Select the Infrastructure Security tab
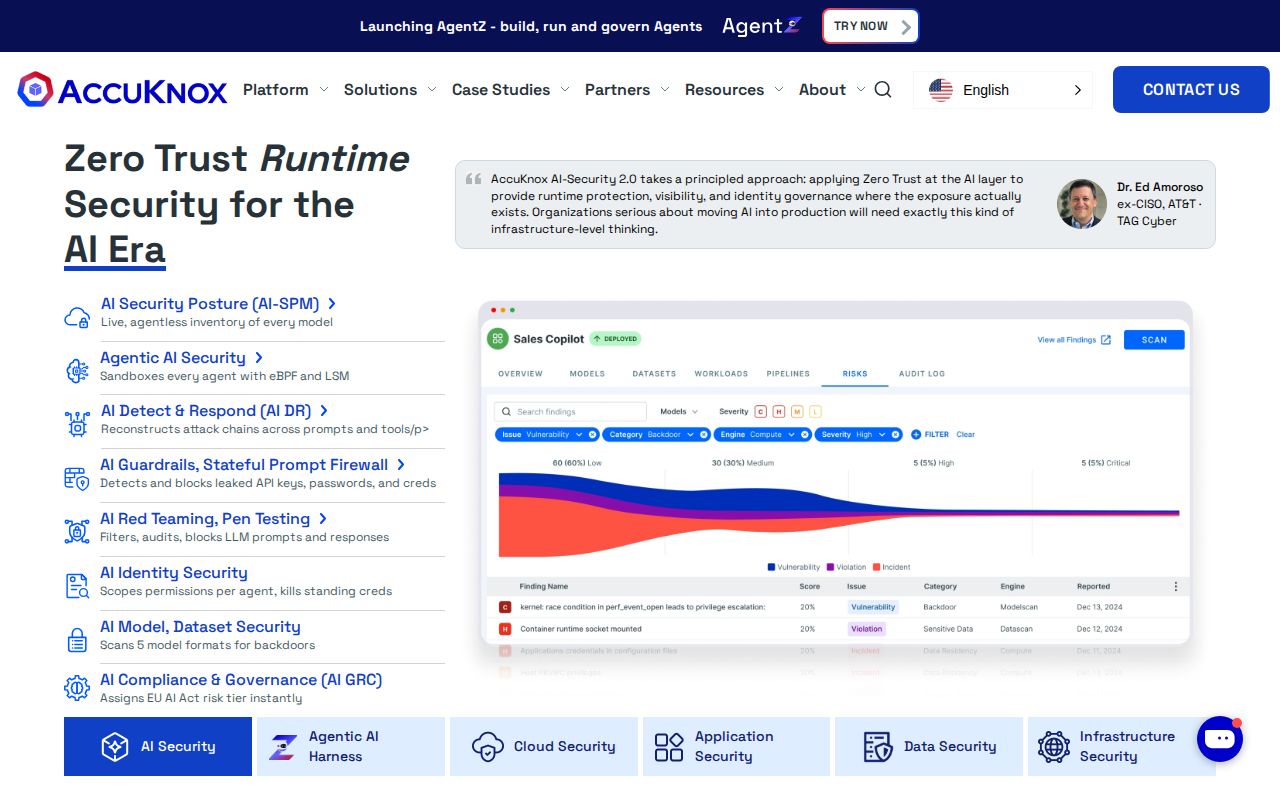1280x800 pixels. pyautogui.click(x=1122, y=747)
